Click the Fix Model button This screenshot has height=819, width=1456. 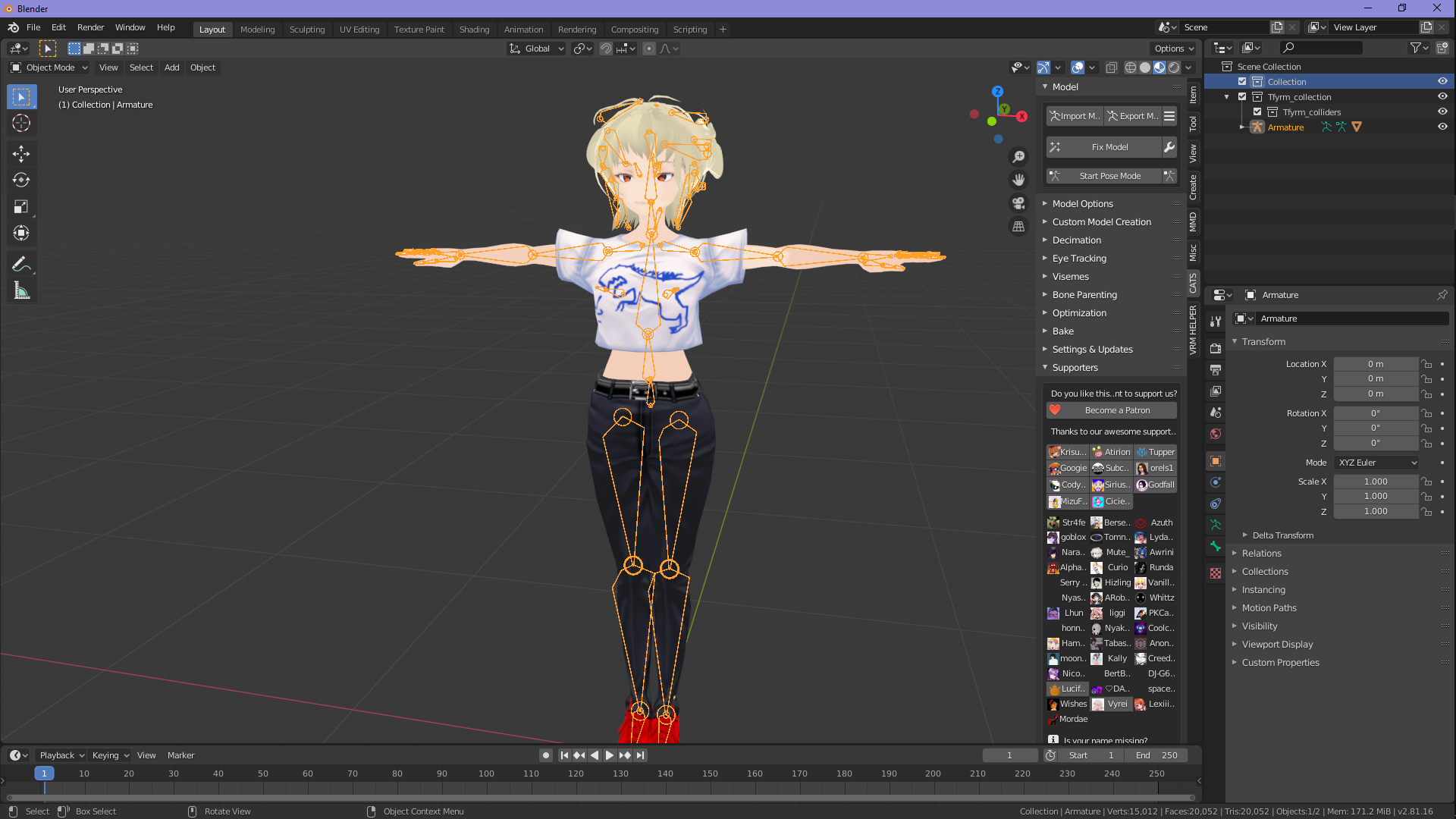click(x=1104, y=147)
